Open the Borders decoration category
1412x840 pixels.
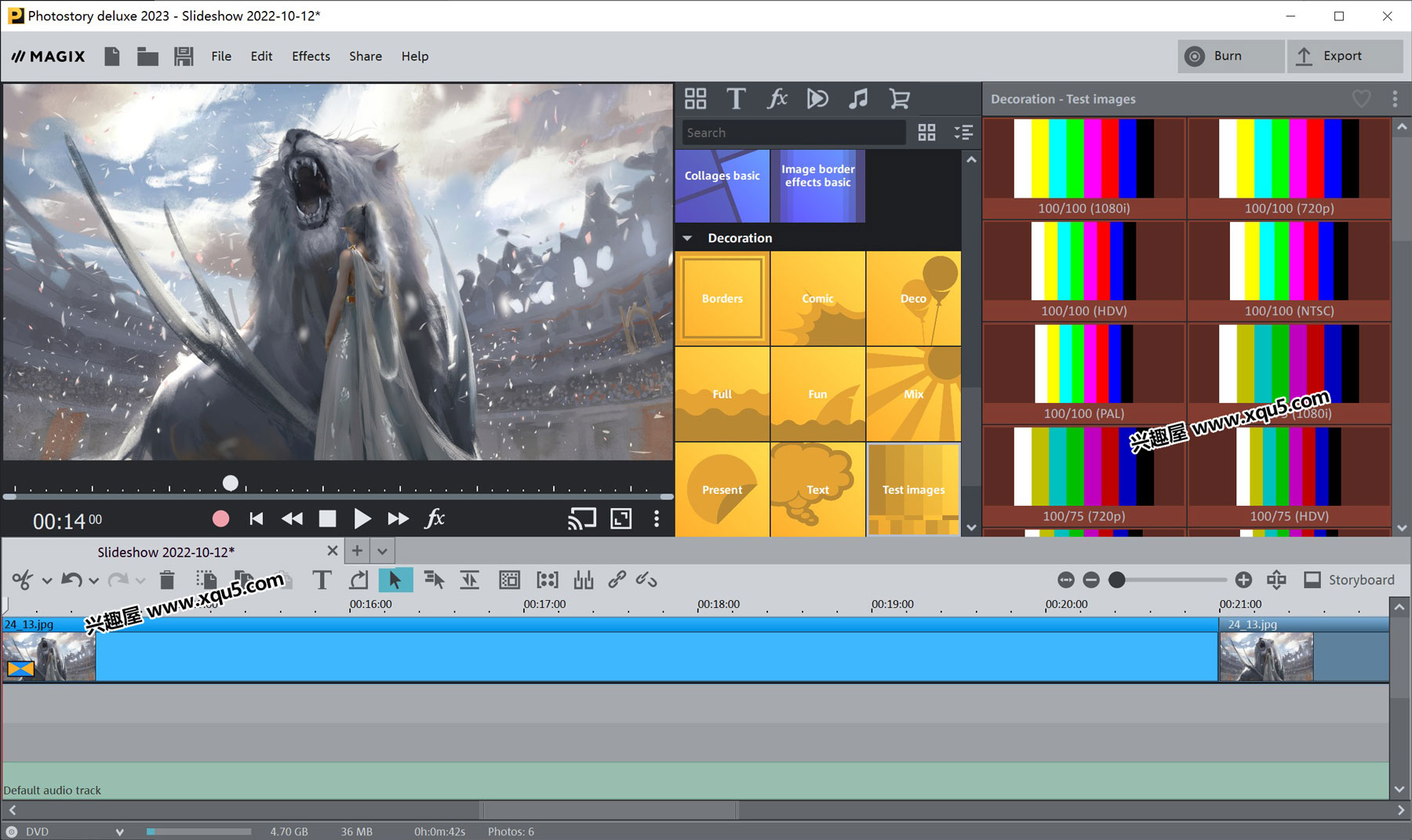[x=722, y=299]
